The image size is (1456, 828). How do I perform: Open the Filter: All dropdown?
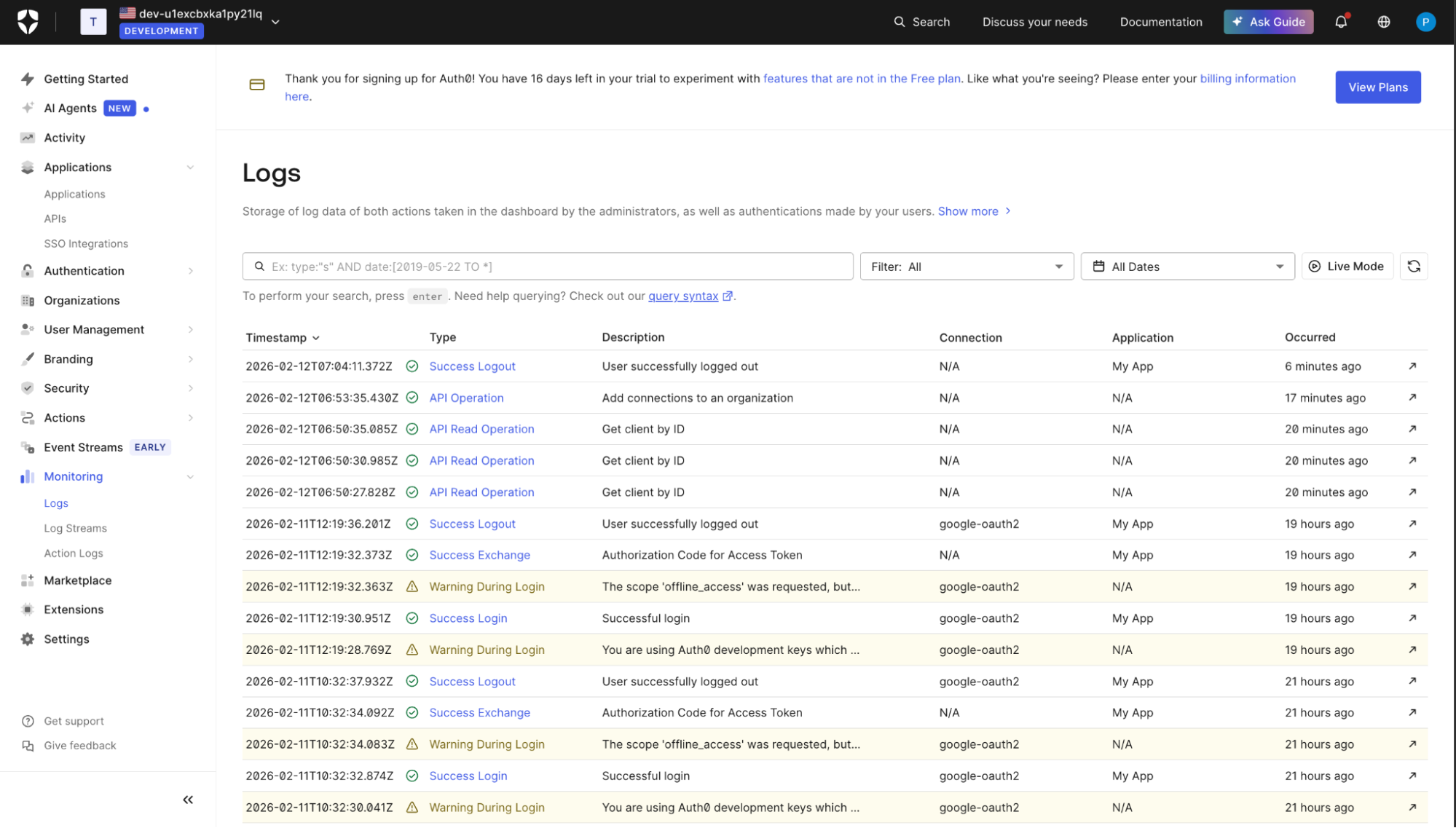[x=967, y=267]
